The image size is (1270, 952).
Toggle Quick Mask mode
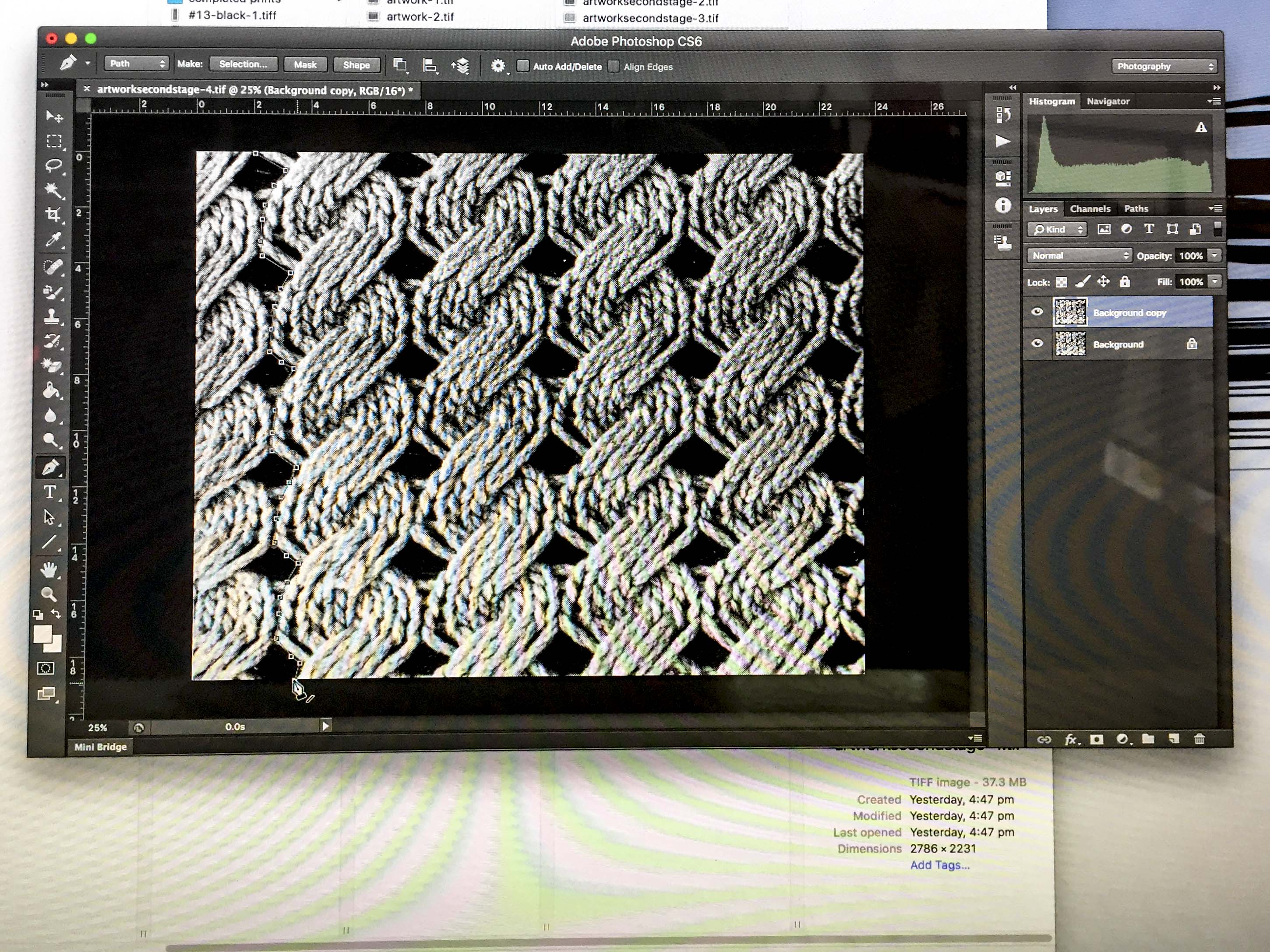(46, 668)
